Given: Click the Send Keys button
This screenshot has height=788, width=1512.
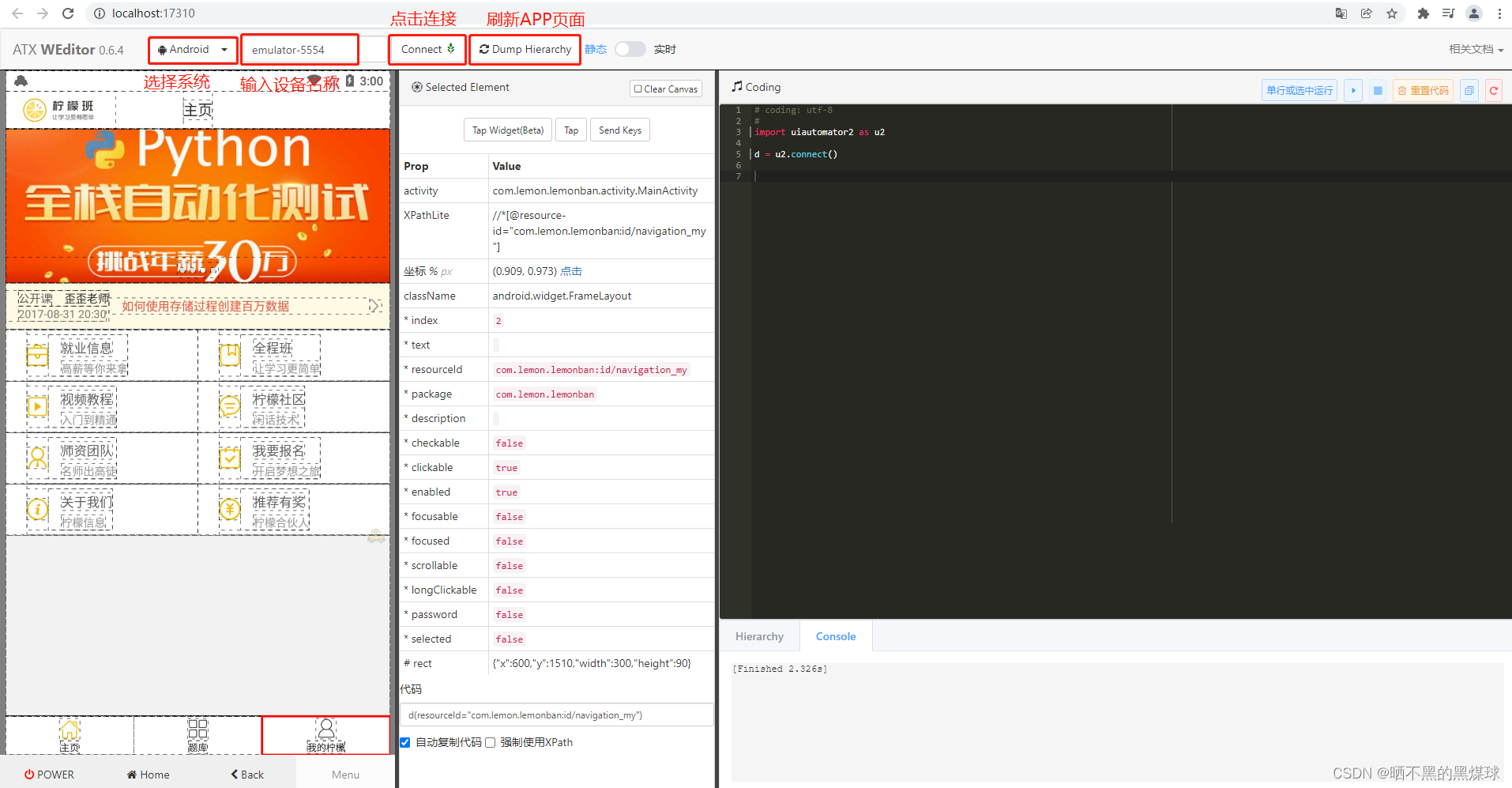Looking at the screenshot, I should (620, 130).
